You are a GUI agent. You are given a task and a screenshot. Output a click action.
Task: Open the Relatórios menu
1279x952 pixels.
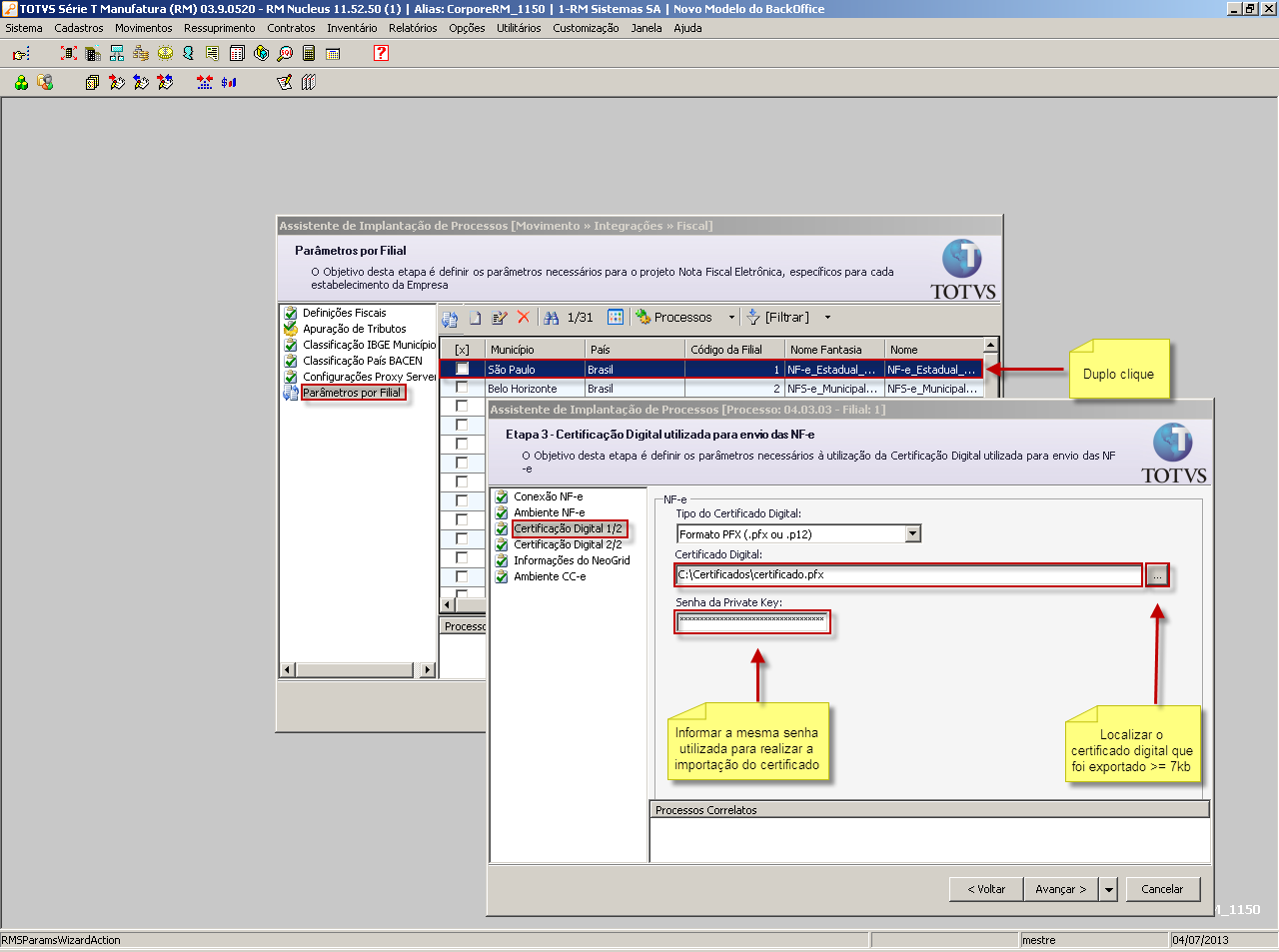tap(413, 28)
